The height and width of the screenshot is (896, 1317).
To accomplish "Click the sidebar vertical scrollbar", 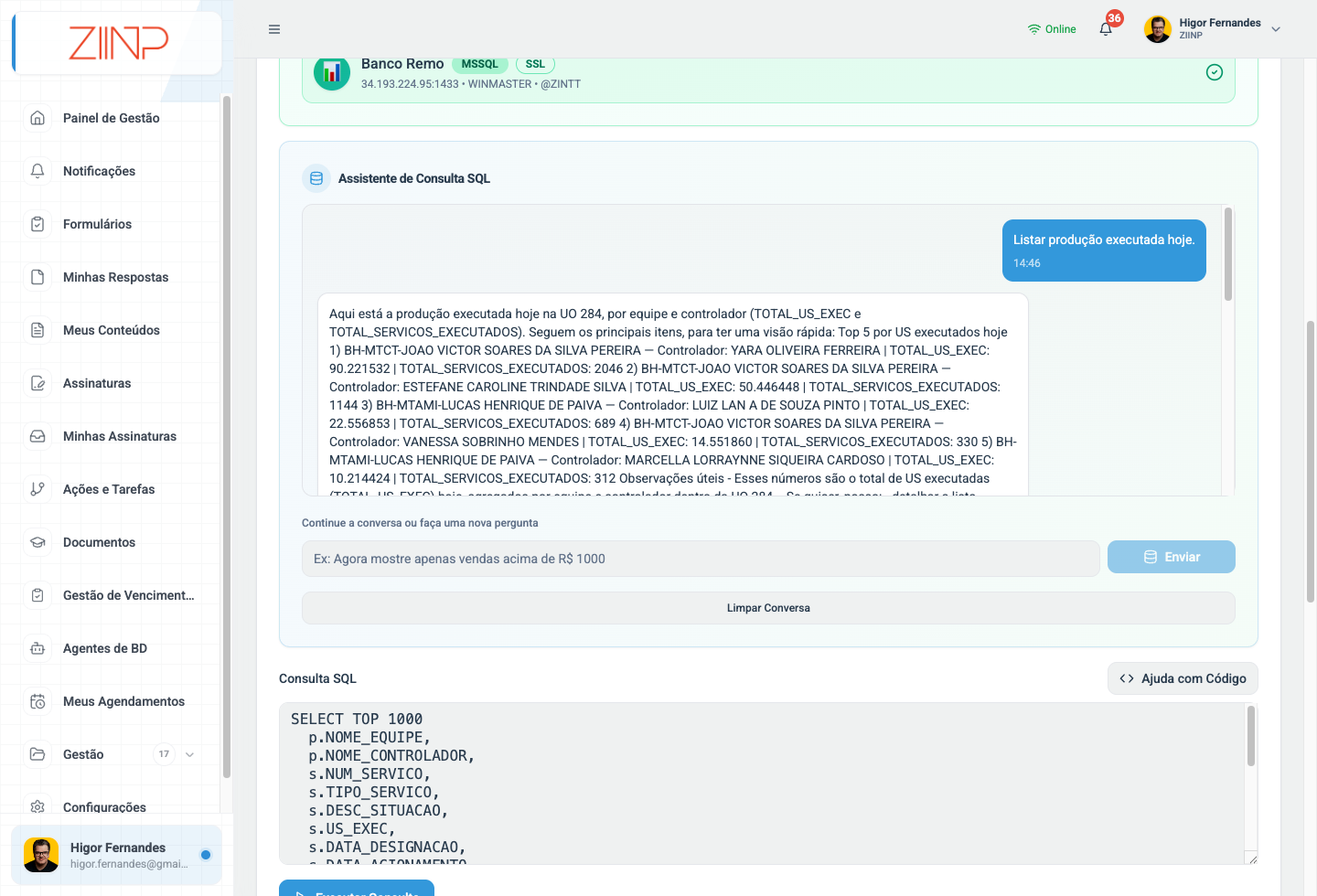I will (226, 437).
